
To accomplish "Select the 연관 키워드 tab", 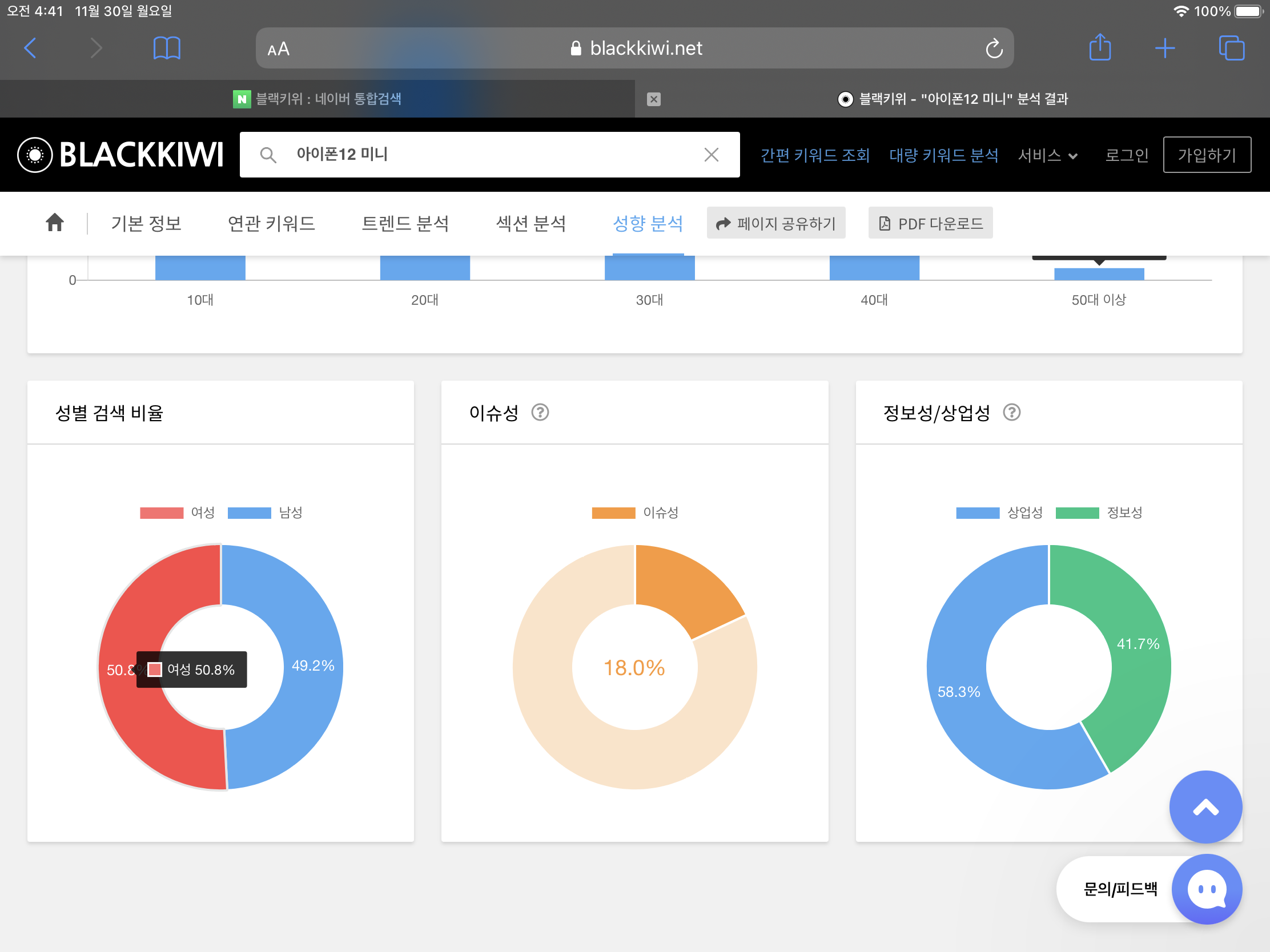I will point(271,223).
